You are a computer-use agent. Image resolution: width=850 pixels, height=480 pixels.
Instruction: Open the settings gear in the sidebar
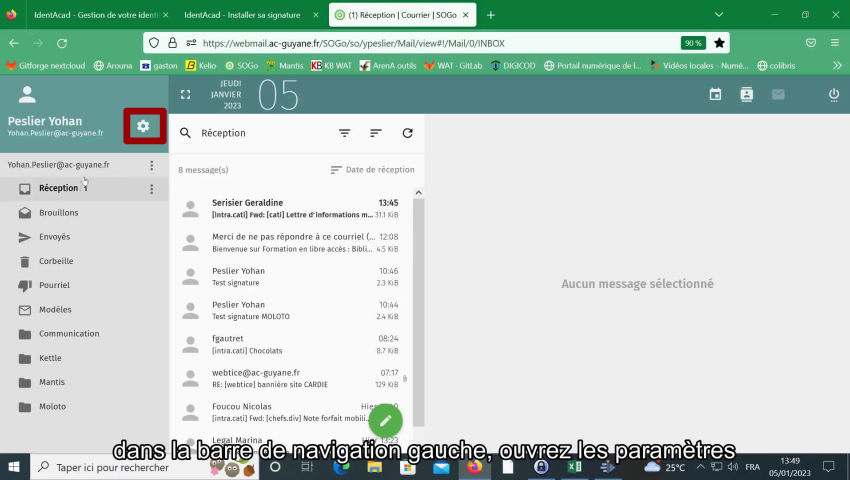(143, 126)
